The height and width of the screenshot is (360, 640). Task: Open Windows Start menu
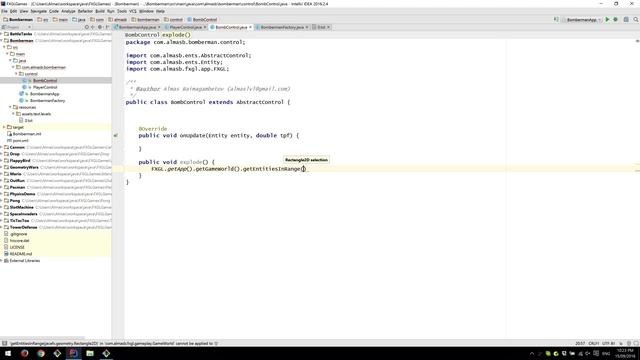[8, 353]
